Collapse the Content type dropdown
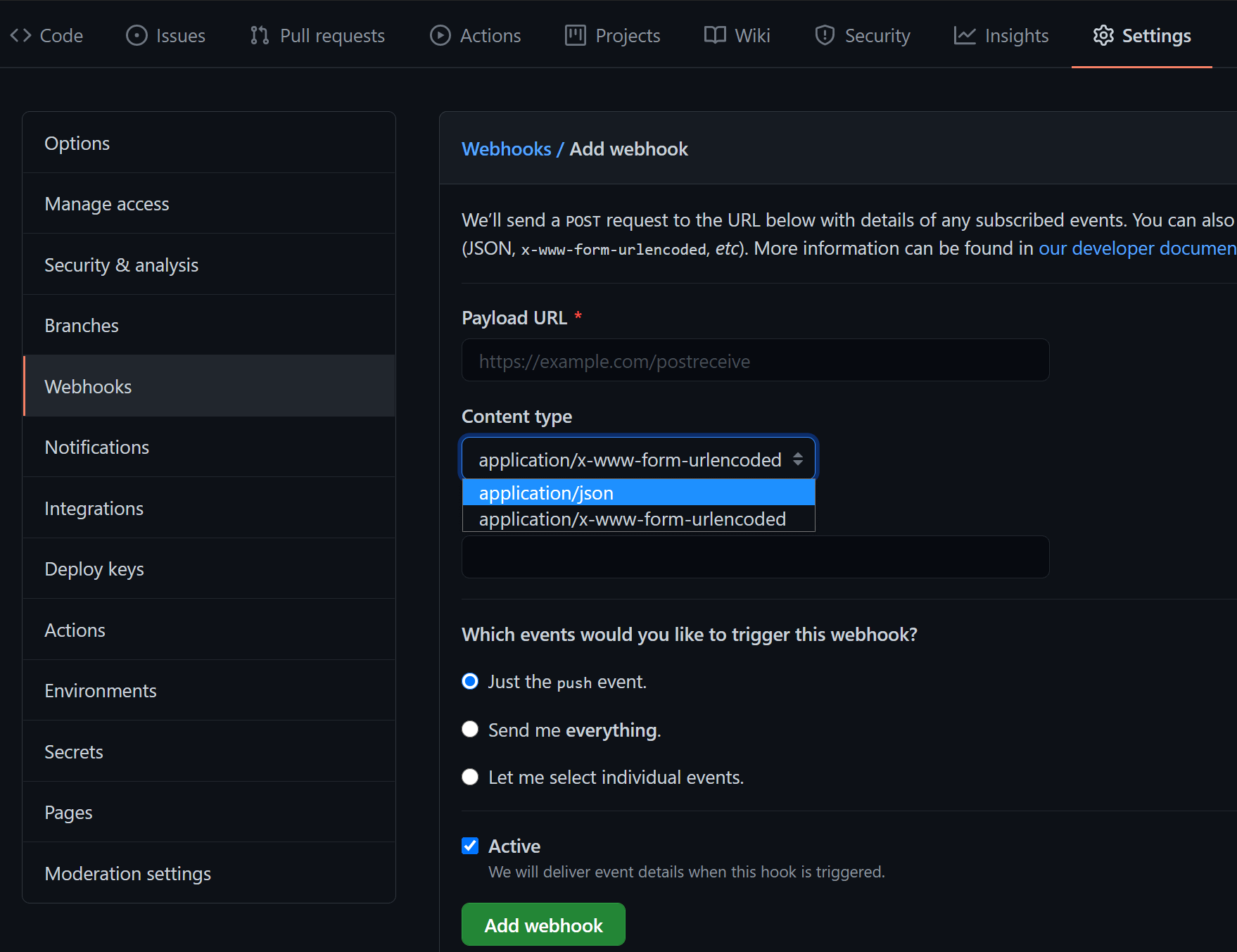Viewport: 1237px width, 952px height. (638, 459)
